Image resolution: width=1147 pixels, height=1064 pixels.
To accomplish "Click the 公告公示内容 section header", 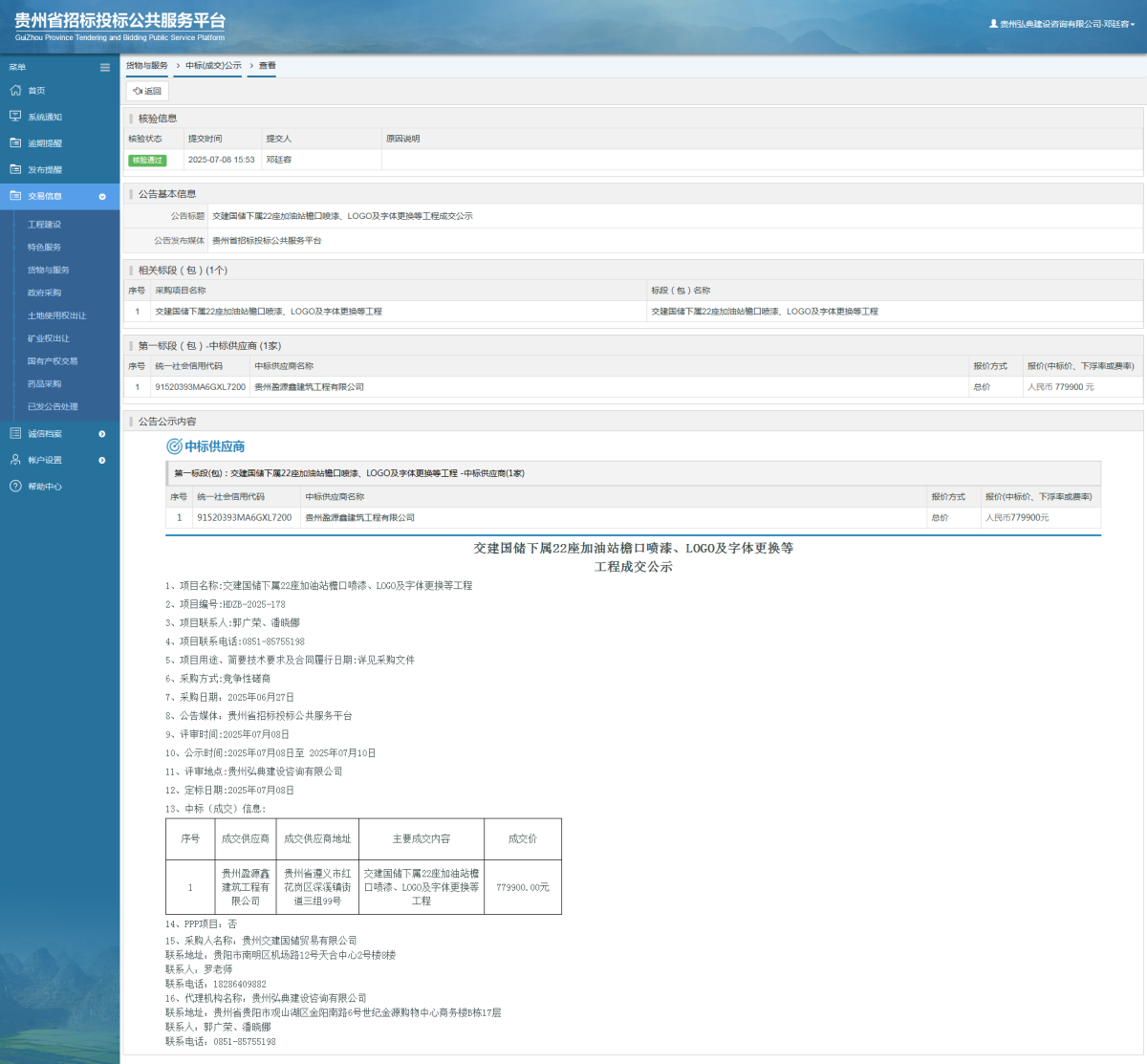I will 167,422.
